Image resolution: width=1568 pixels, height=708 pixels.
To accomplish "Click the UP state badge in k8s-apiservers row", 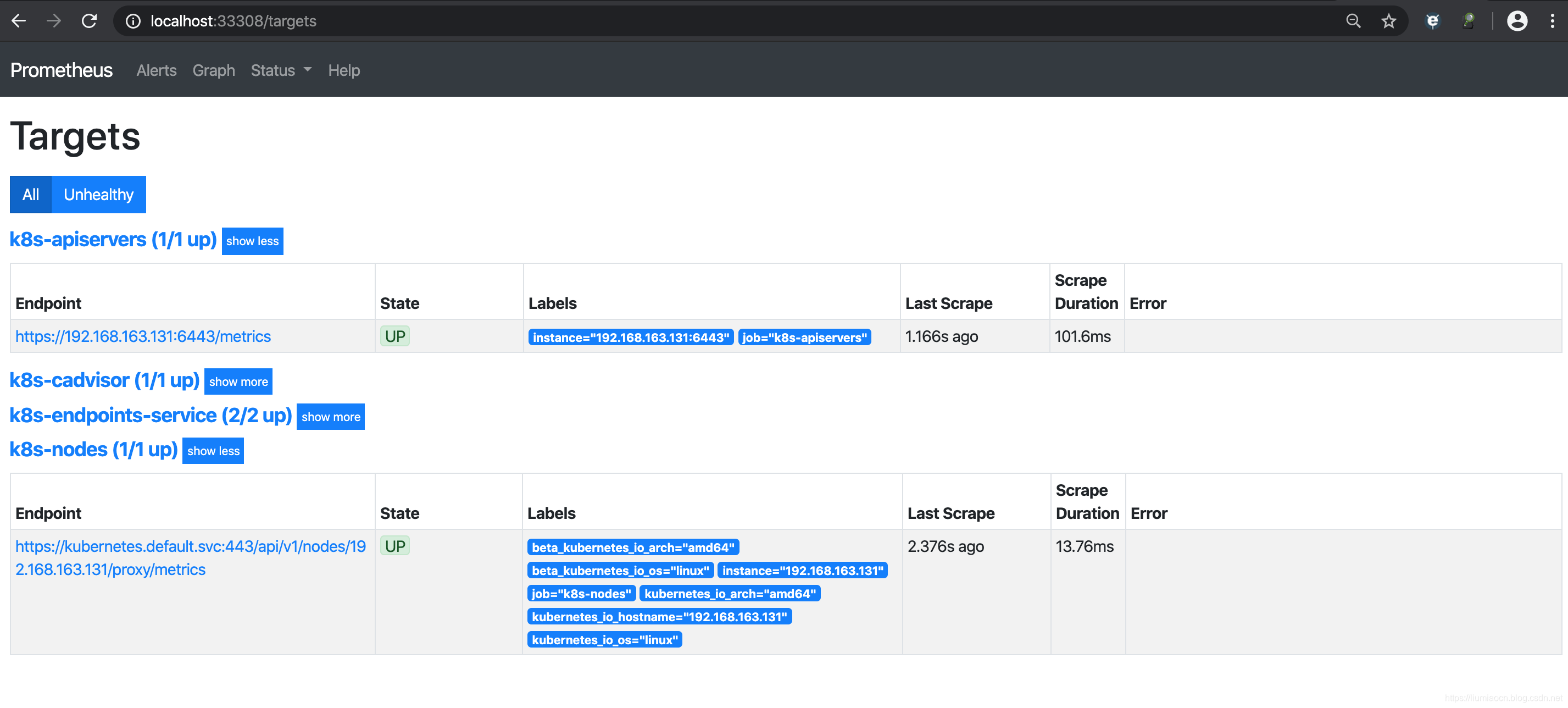I will click(x=395, y=336).
